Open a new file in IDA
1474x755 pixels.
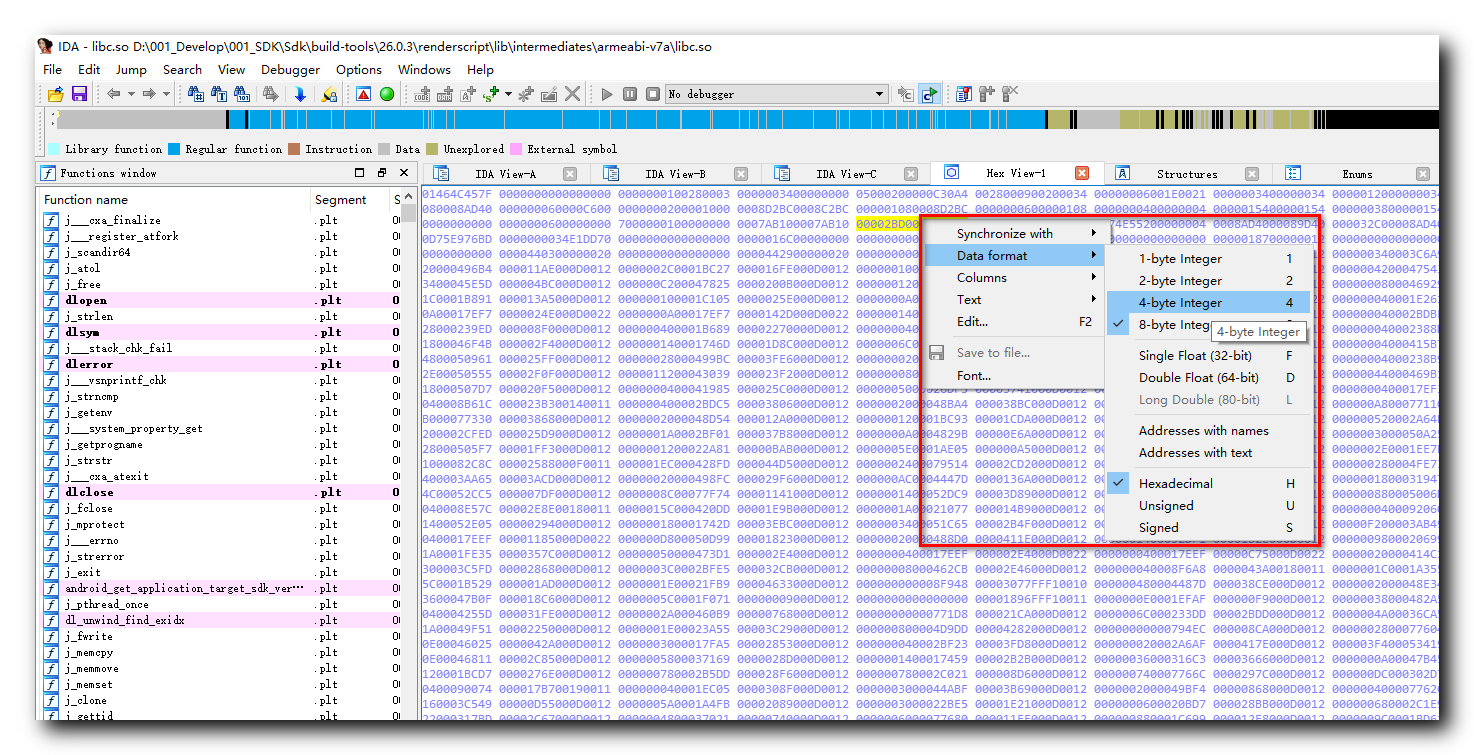coord(55,93)
